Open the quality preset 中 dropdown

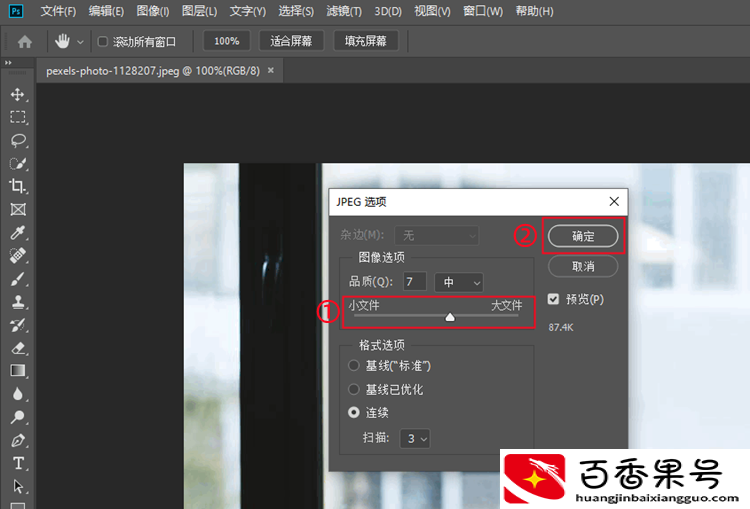click(459, 282)
